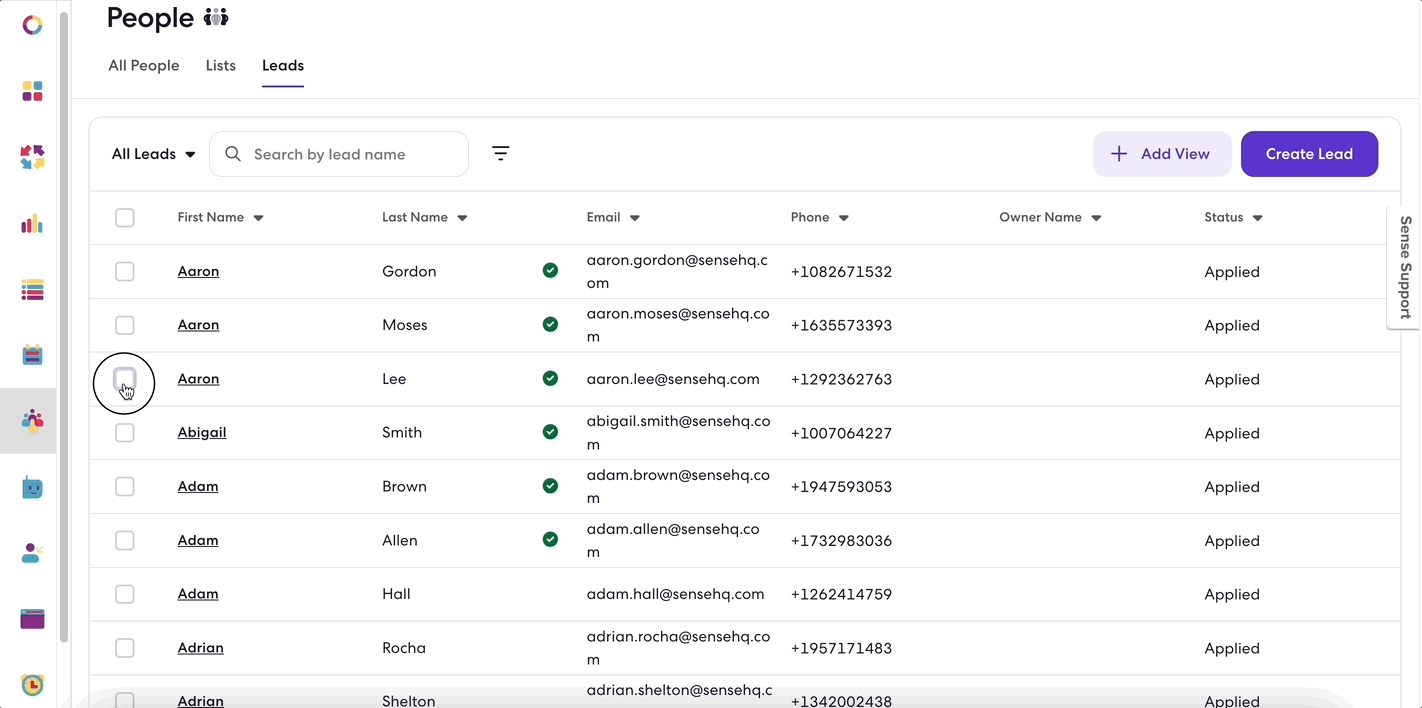Viewport: 1422px width, 708px height.
Task: Open lead Adam in the Hall row
Action: point(198,594)
